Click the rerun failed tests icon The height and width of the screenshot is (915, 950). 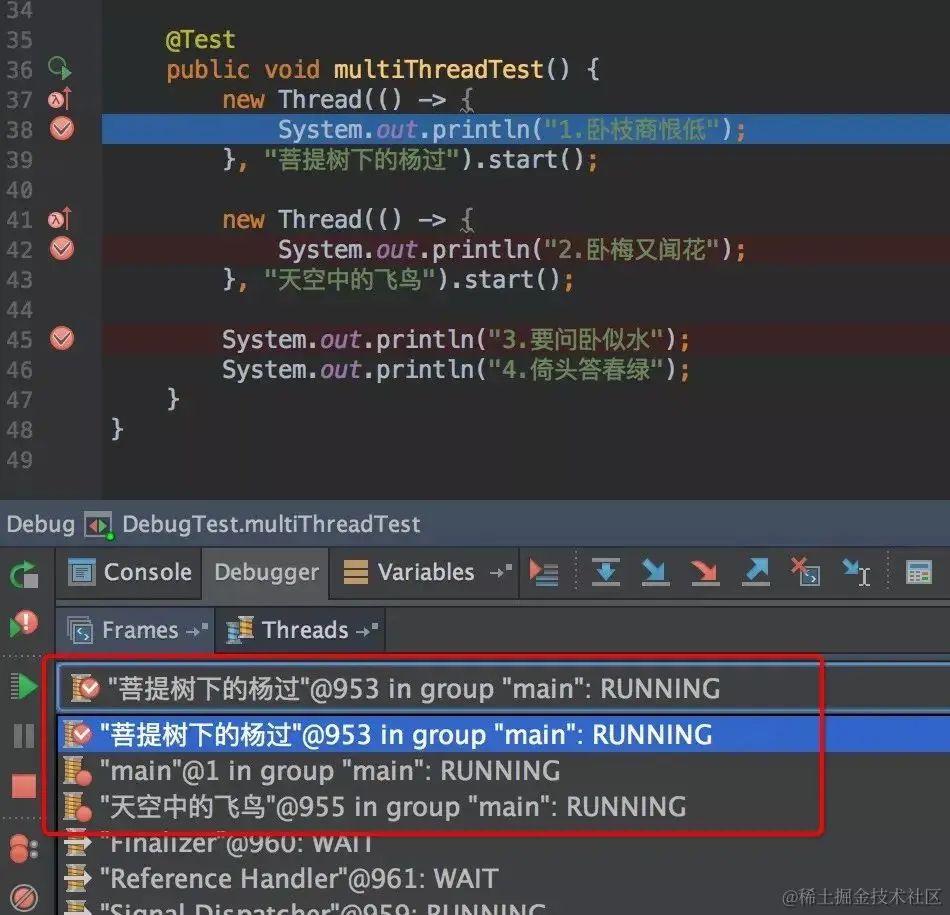click(24, 624)
